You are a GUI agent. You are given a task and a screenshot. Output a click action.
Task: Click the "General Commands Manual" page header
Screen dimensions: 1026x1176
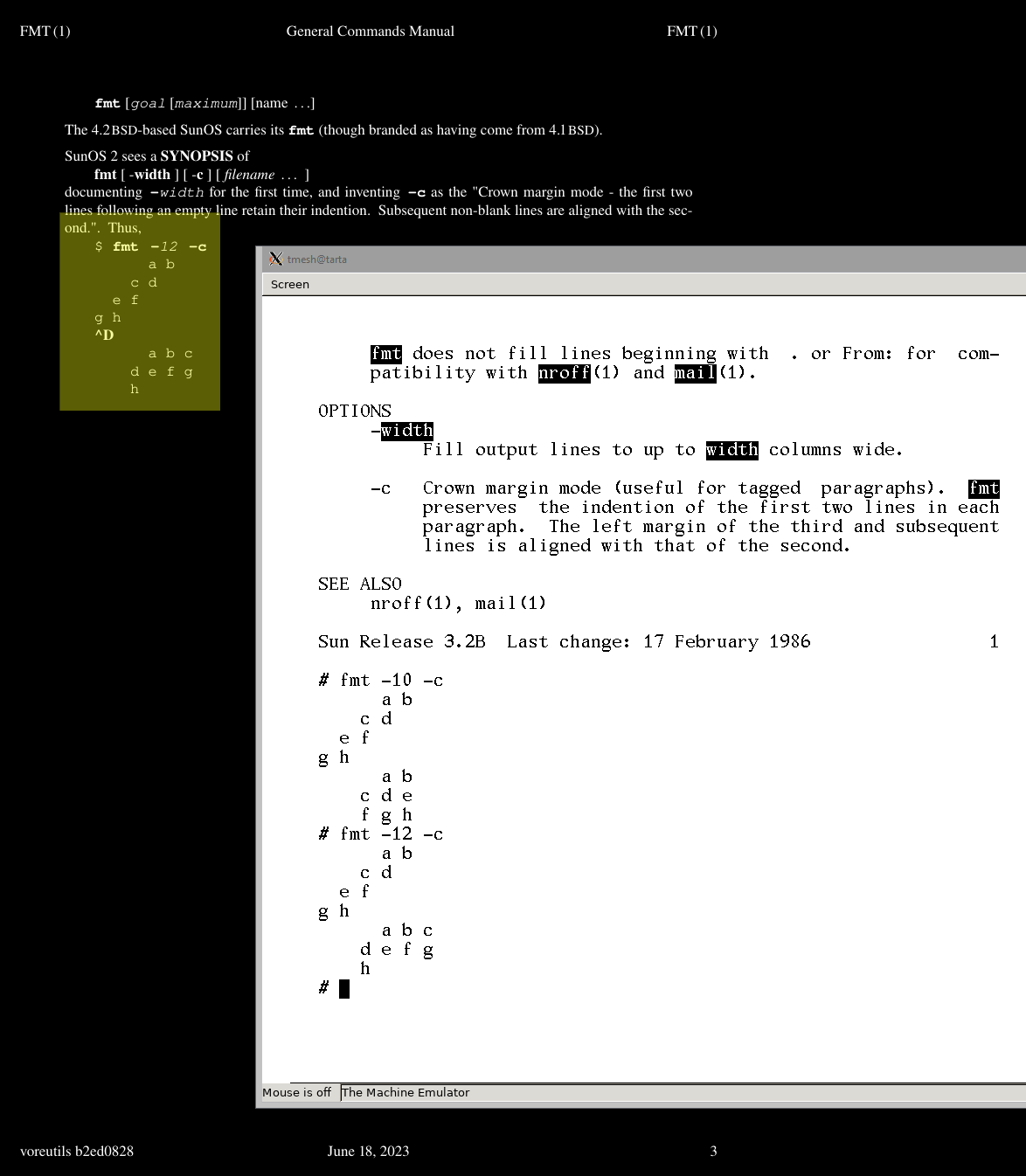370,31
